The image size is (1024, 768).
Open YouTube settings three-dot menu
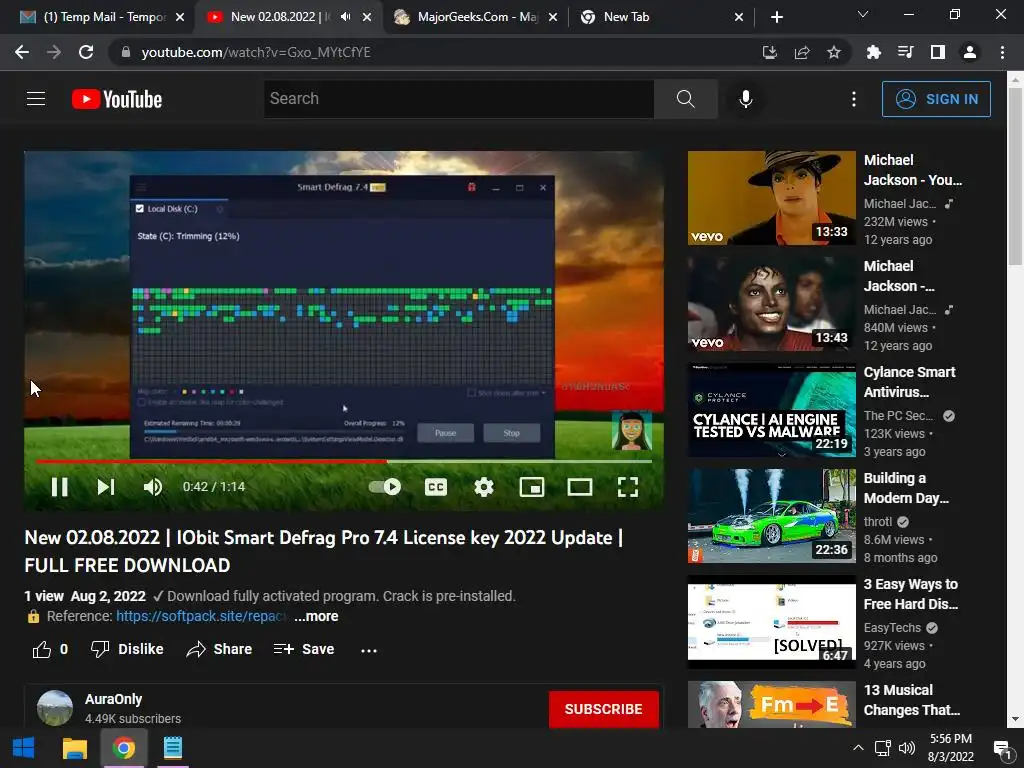(854, 99)
